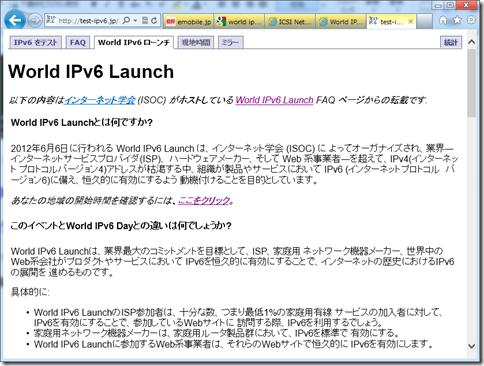Click the italic text 'あなたの地域の開始時間を確認するには'
484x366 pixels.
[93, 201]
